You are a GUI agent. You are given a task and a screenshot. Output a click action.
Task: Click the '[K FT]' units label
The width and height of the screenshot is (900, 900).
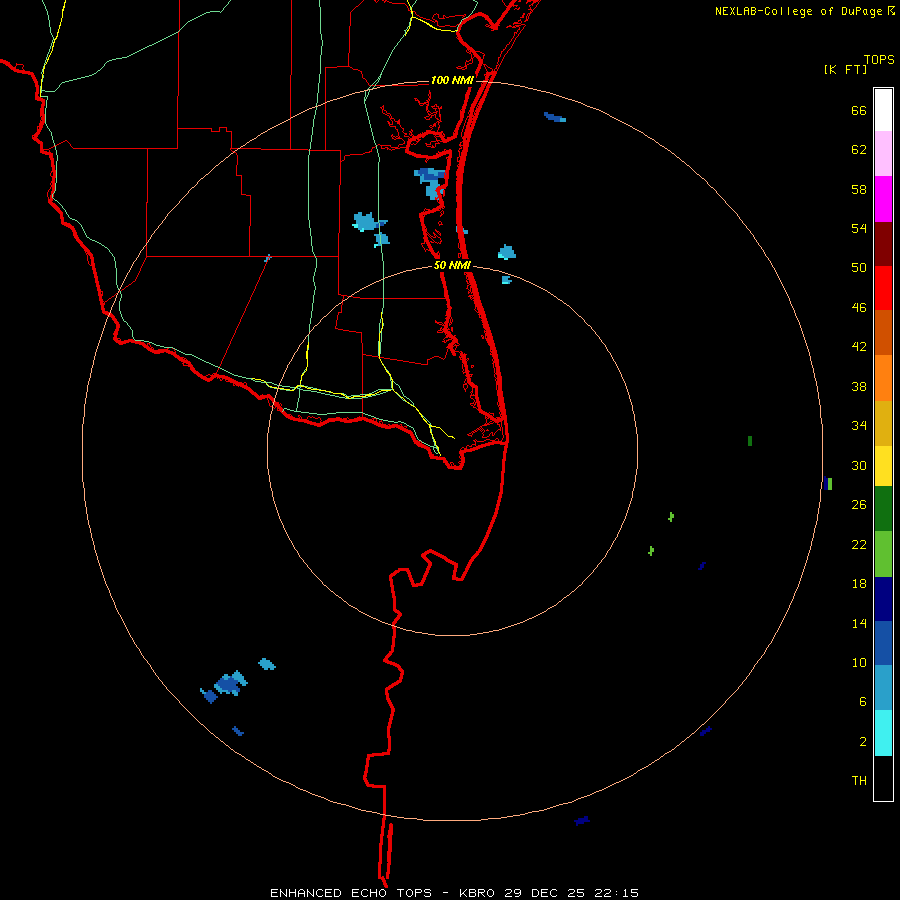click(845, 69)
